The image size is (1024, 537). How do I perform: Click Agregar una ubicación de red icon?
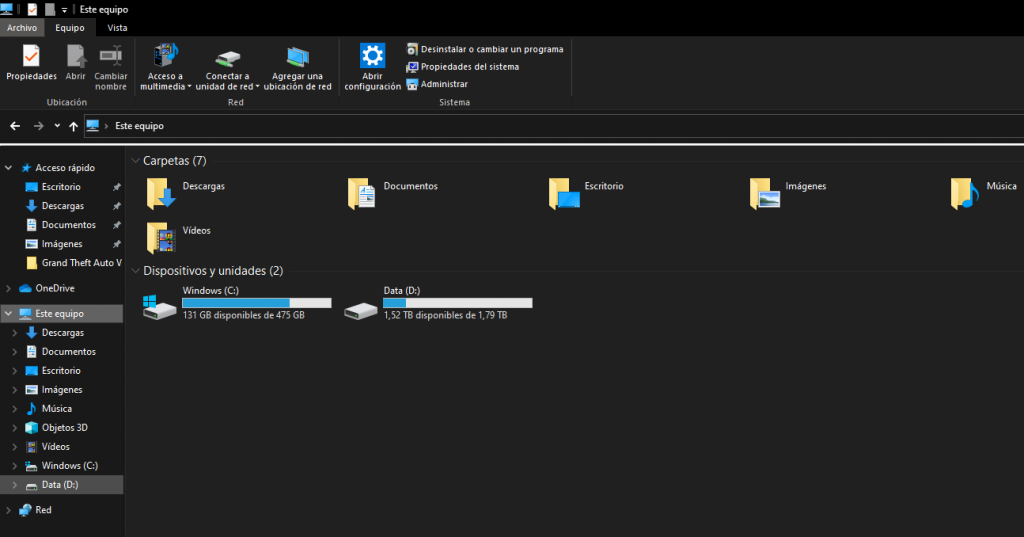click(297, 57)
